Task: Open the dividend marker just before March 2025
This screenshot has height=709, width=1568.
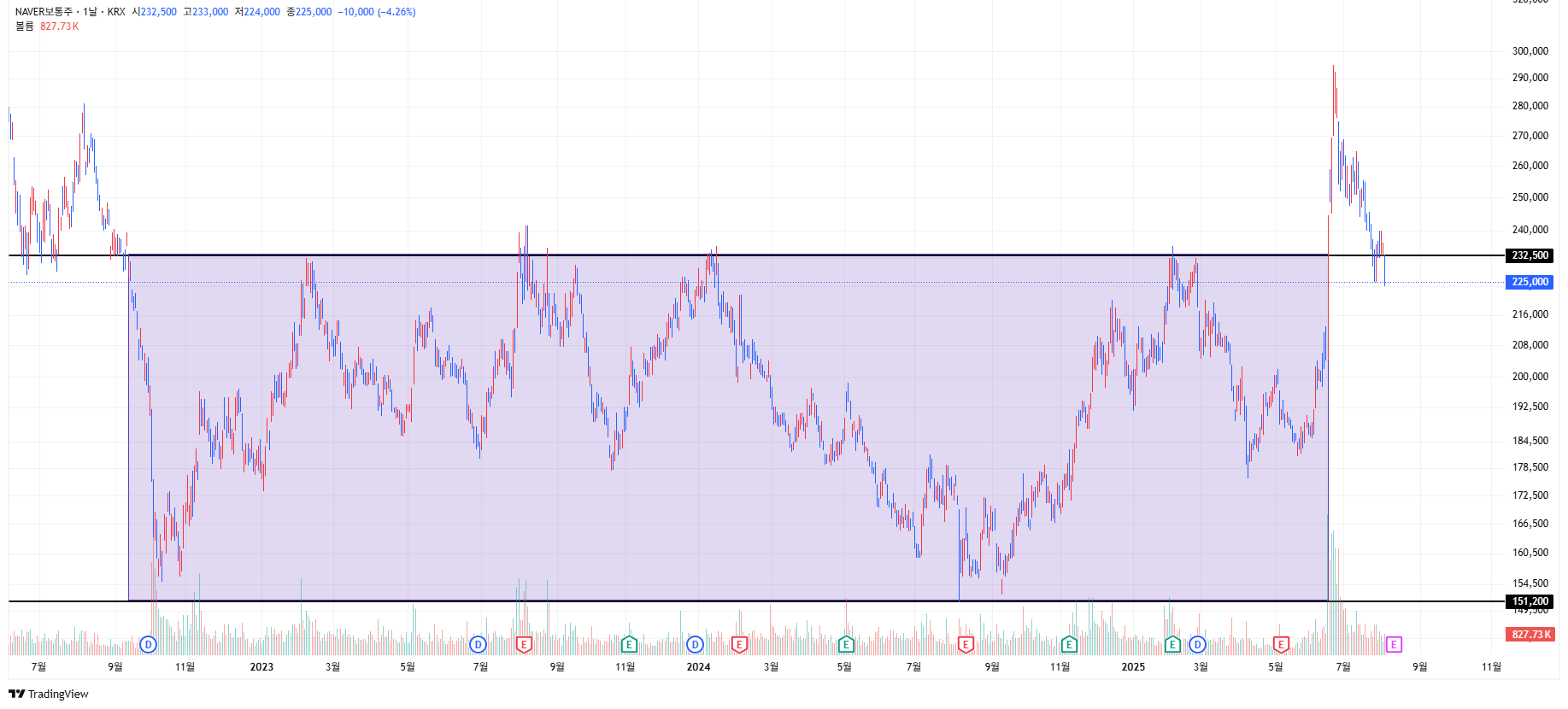Action: pos(1197,644)
